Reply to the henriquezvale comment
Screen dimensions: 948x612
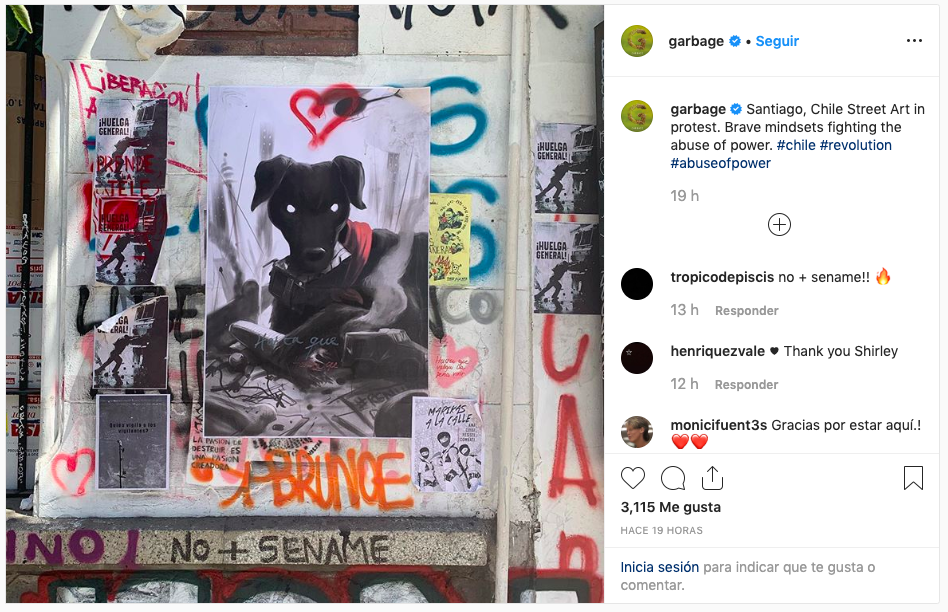coord(747,385)
